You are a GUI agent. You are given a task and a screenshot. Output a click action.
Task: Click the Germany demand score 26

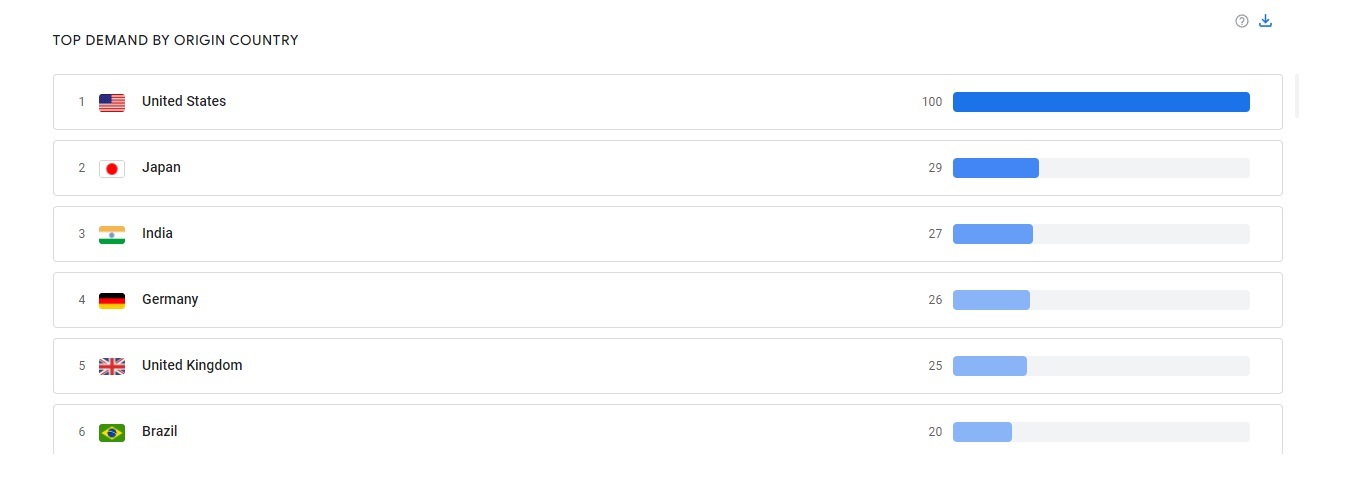point(935,300)
